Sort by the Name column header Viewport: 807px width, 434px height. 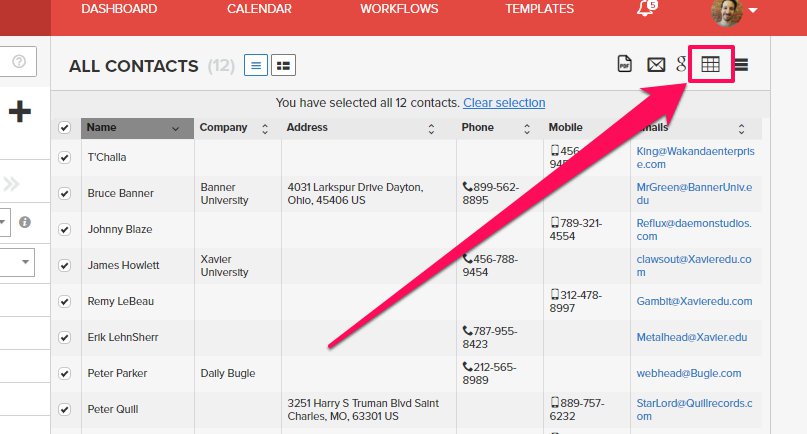[x=131, y=128]
